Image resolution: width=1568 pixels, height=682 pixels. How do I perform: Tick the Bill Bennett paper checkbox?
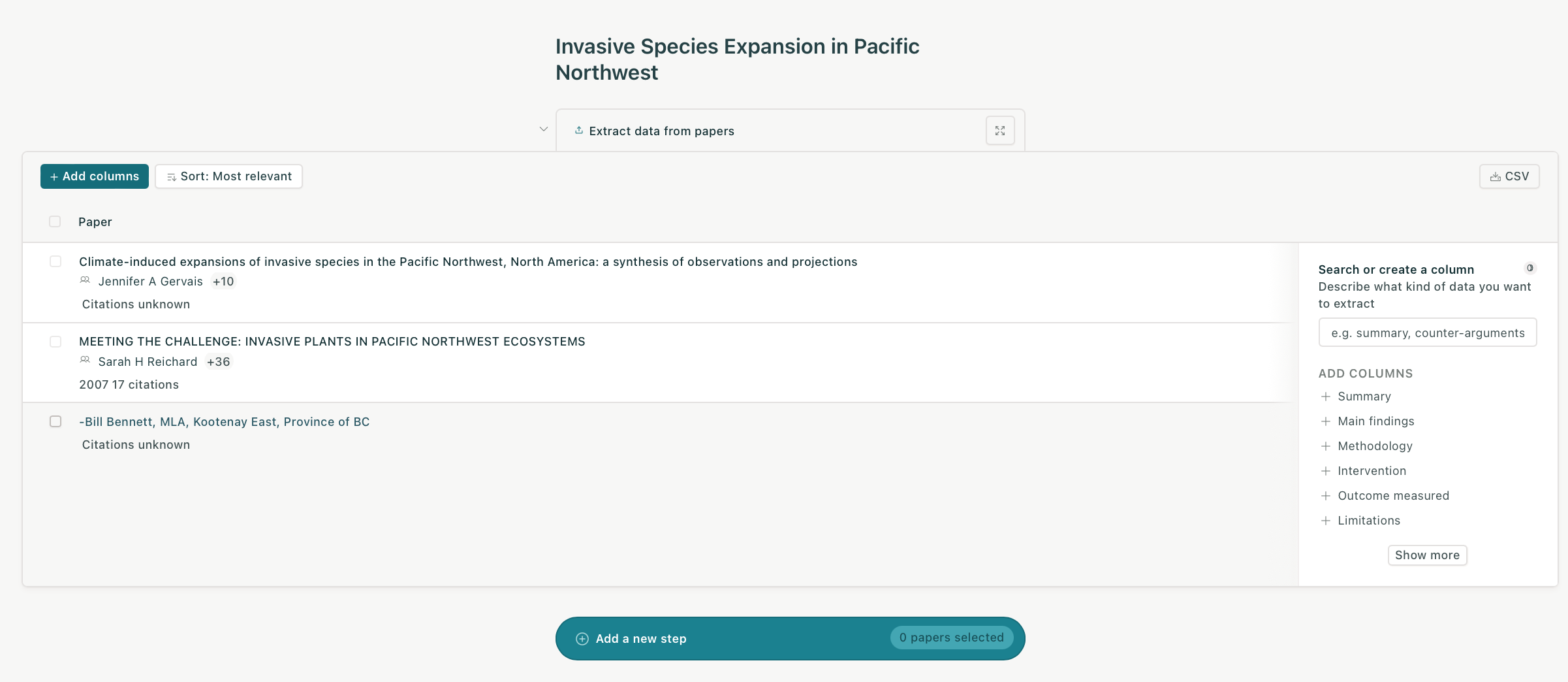(x=55, y=421)
